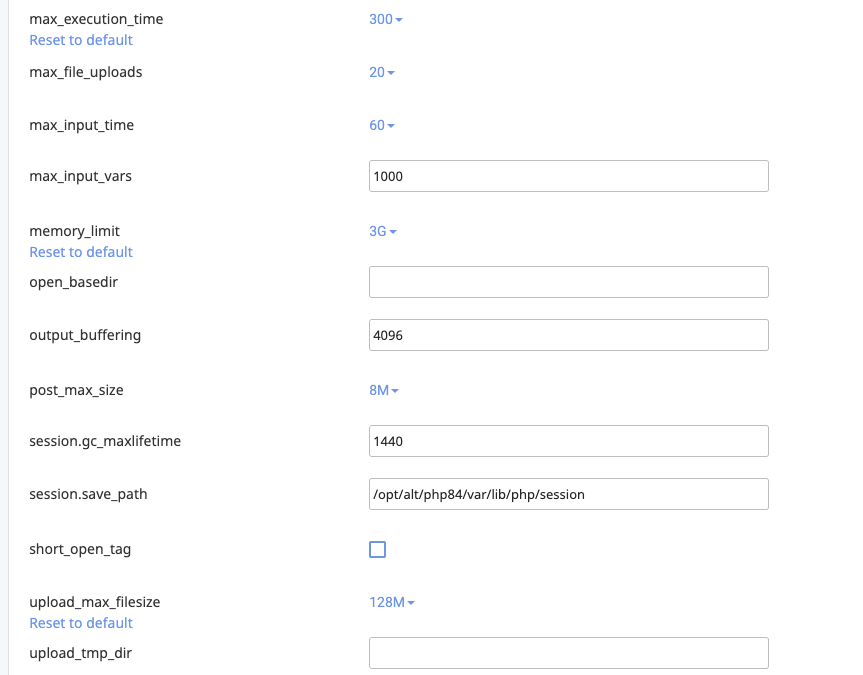Click the output_buffering label
The image size is (863, 675).
click(85, 335)
